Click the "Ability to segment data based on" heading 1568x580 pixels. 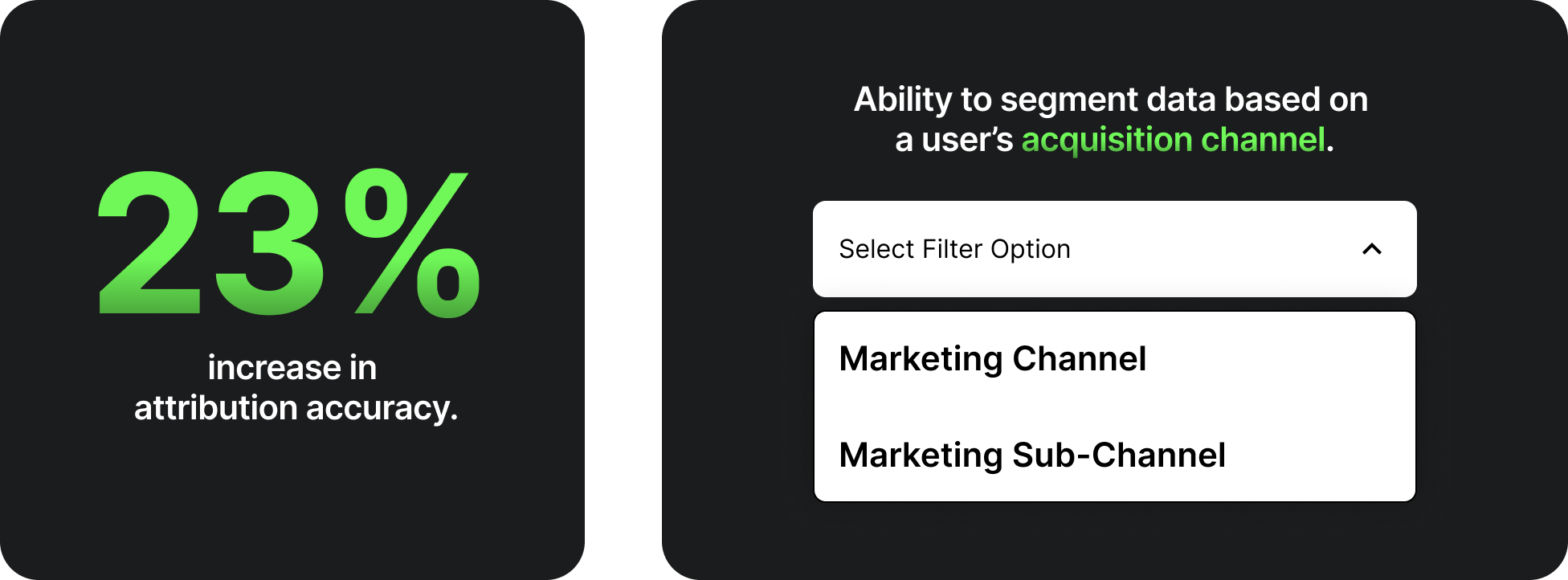pos(1110,100)
